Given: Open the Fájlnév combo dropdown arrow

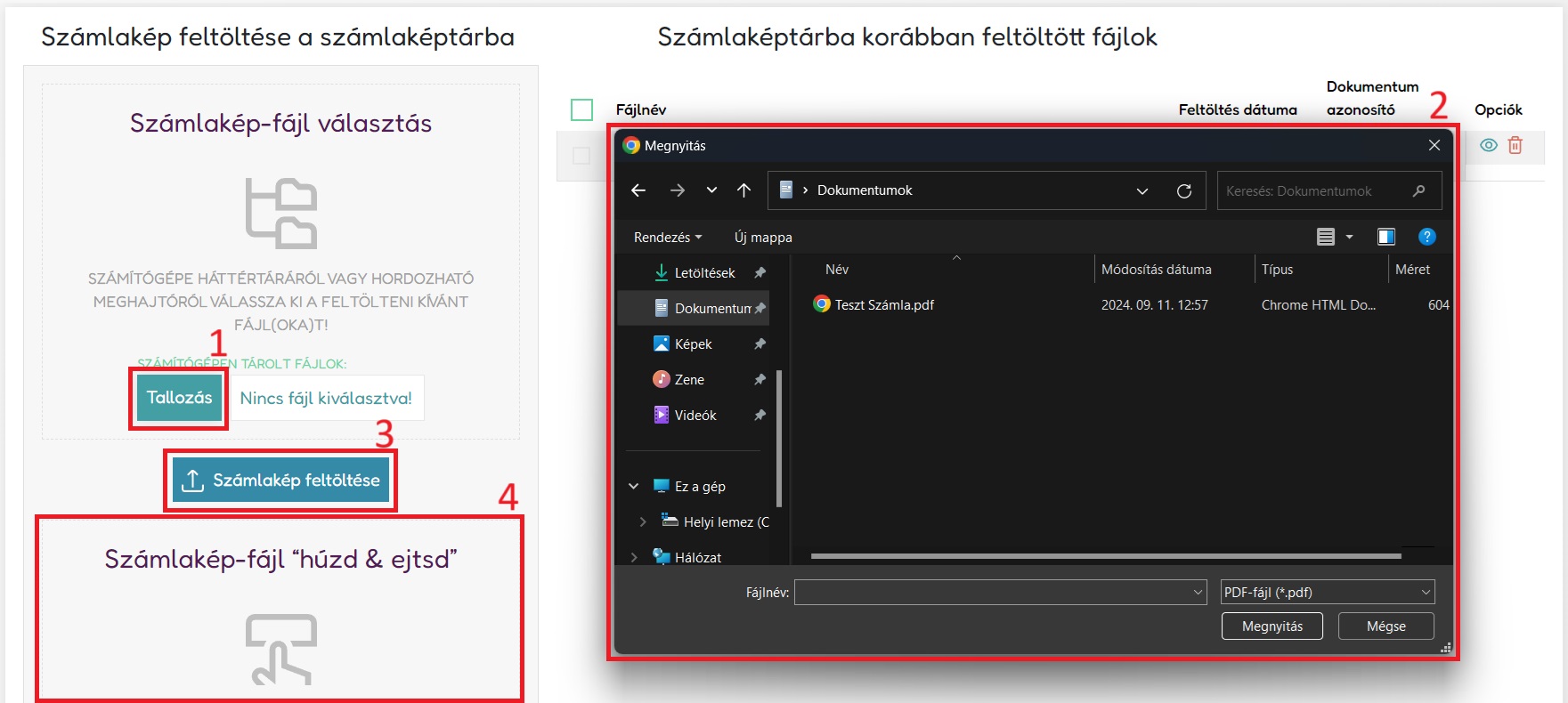Looking at the screenshot, I should point(1198,593).
